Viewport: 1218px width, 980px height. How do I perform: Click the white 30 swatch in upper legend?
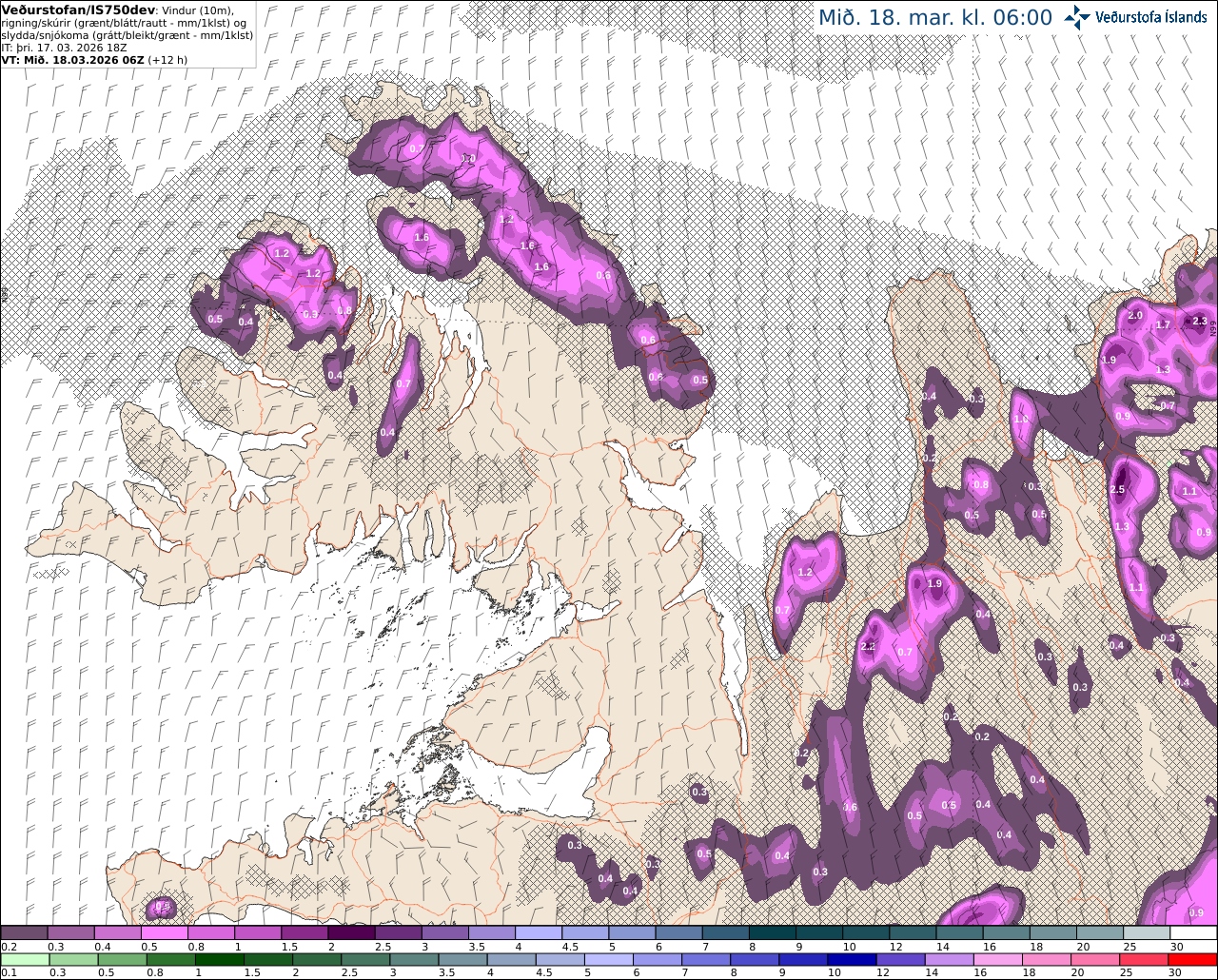point(1193,933)
